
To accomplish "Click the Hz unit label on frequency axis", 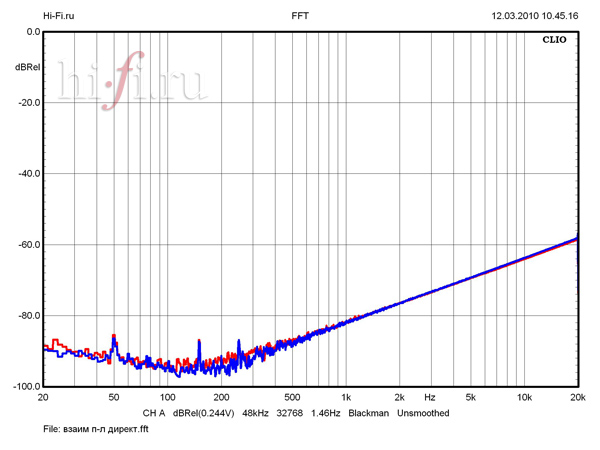I will 430,398.
